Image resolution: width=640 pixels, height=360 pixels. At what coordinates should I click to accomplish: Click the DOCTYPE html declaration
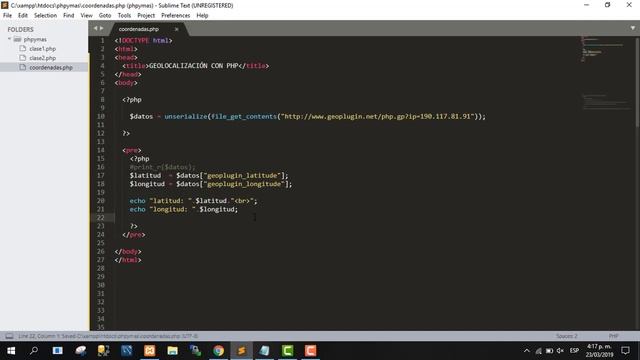coord(143,40)
